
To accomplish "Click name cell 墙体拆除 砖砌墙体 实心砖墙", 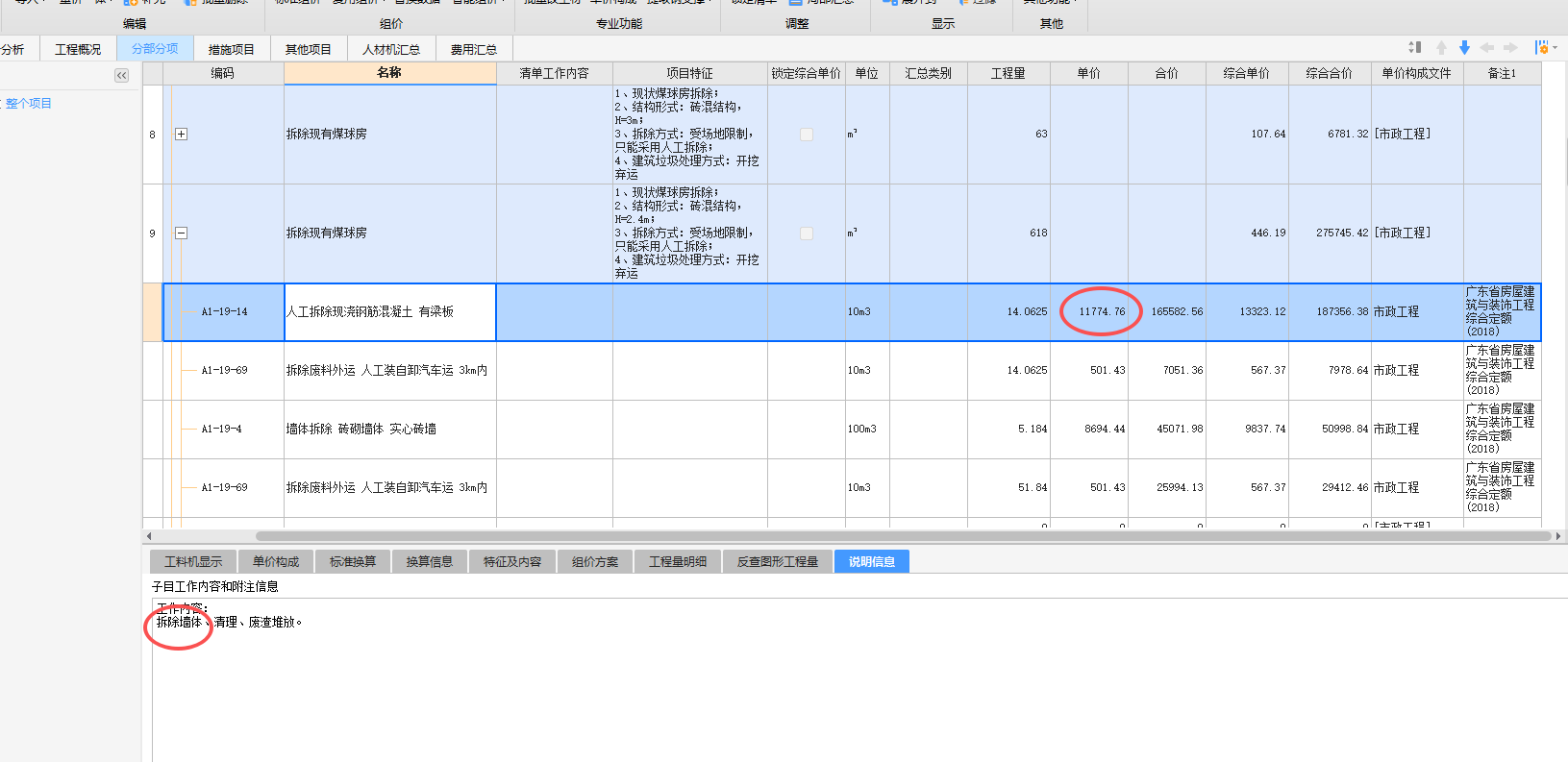I will pyautogui.click(x=390, y=430).
